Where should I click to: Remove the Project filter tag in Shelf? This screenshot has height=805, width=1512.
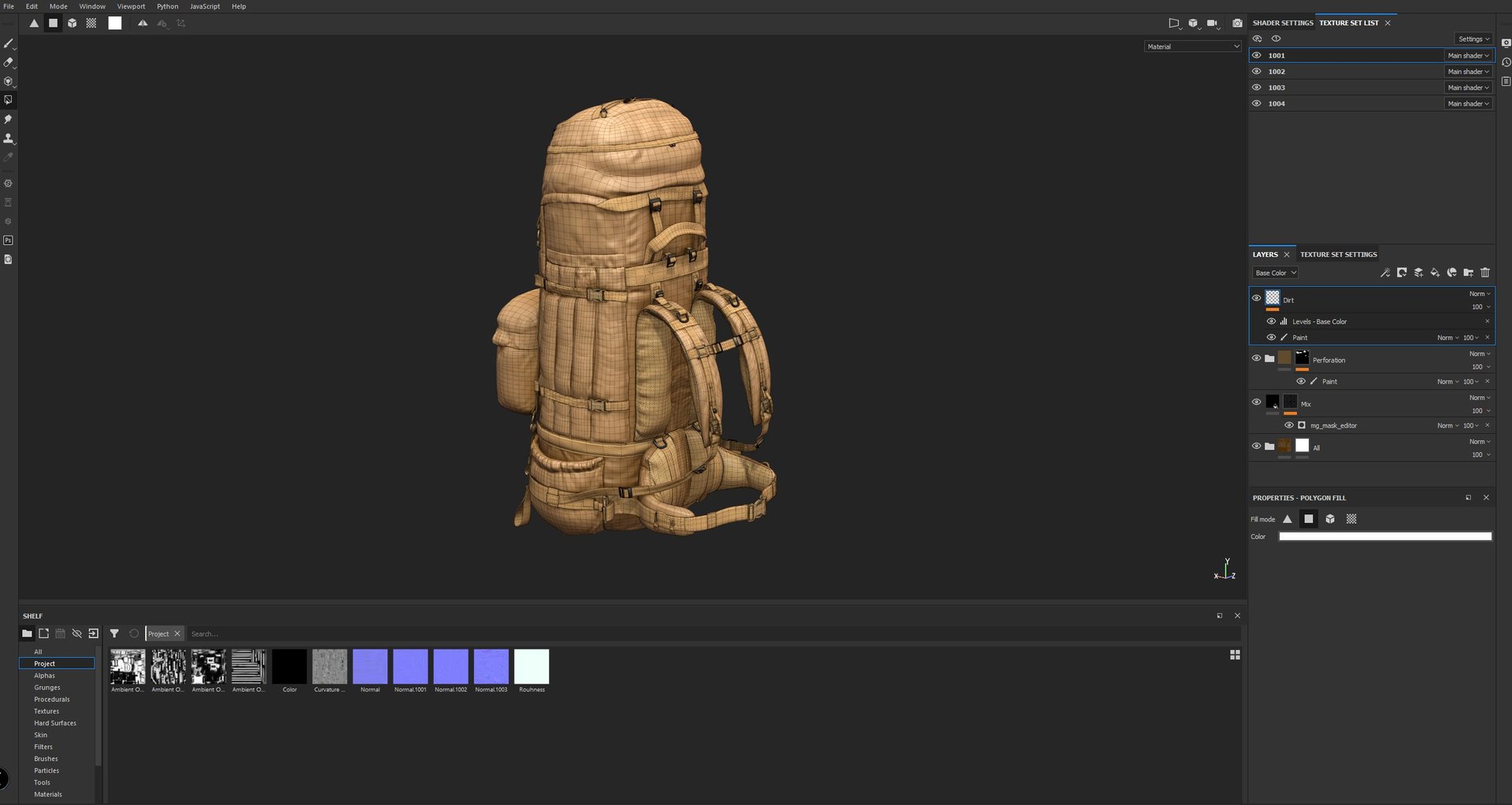point(177,633)
